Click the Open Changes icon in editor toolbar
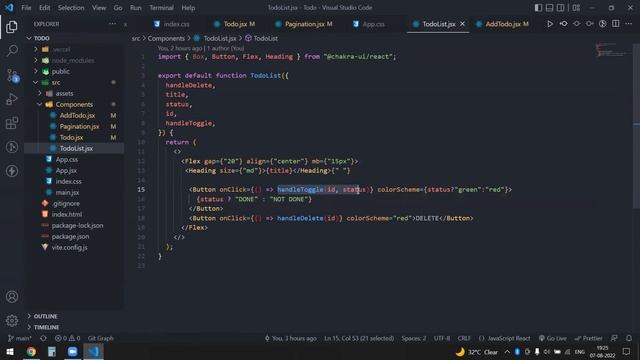Viewport: 640px width, 360px height. pyautogui.click(x=602, y=24)
